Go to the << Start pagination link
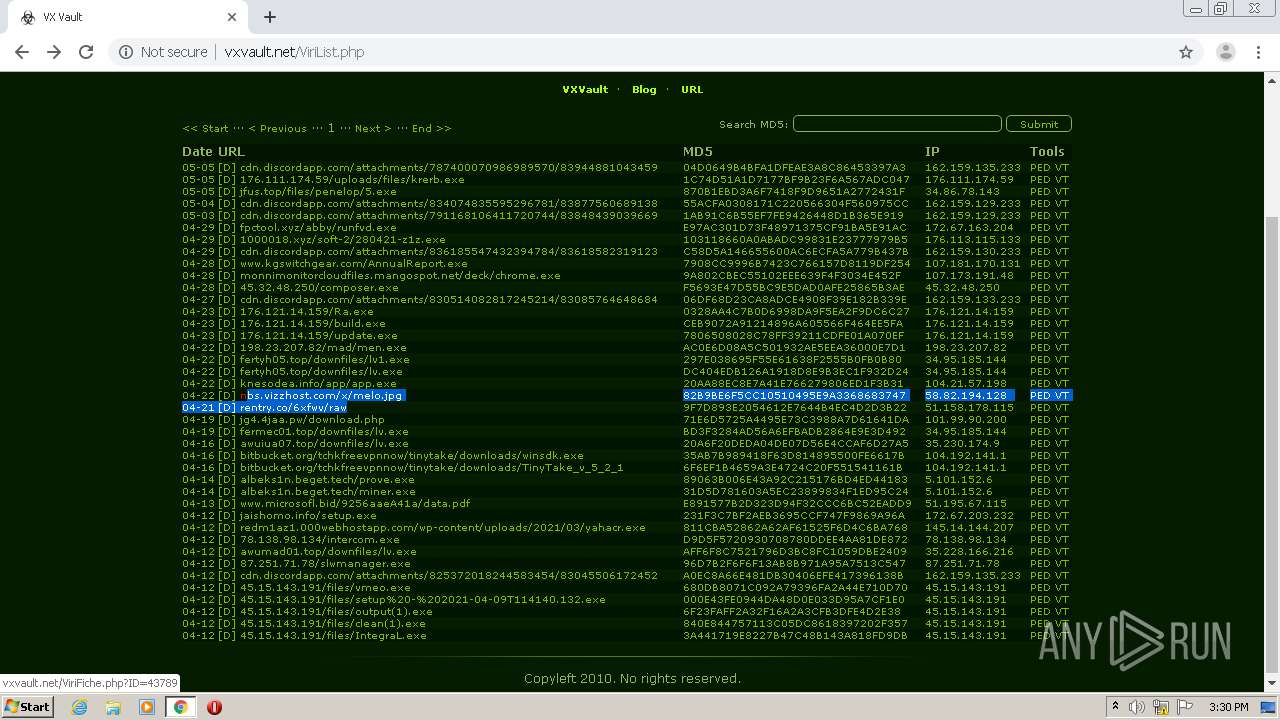Viewport: 1280px width, 720px height. tap(205, 128)
